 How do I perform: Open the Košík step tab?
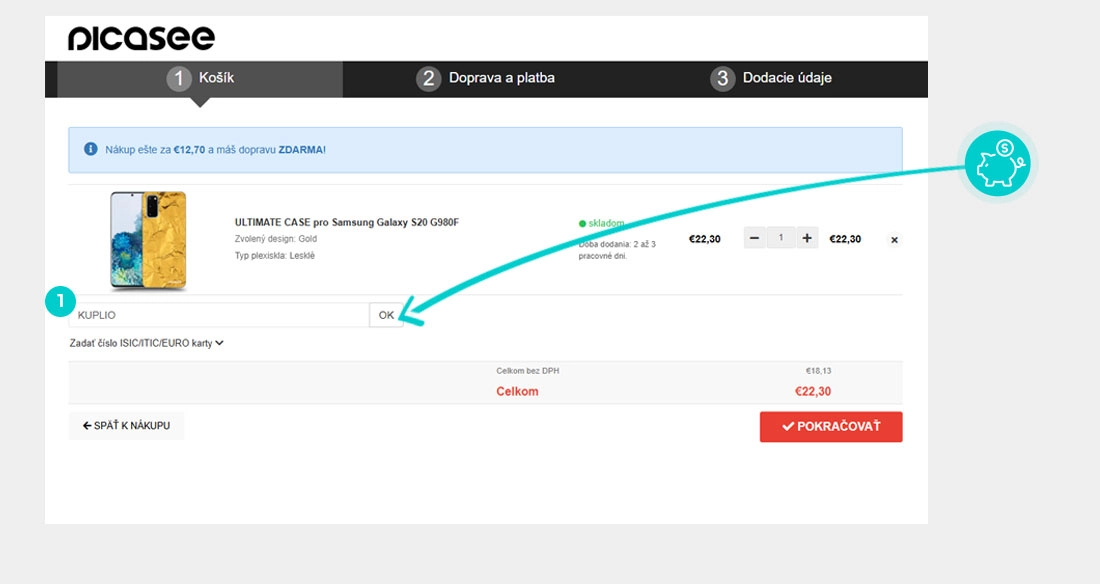200,78
